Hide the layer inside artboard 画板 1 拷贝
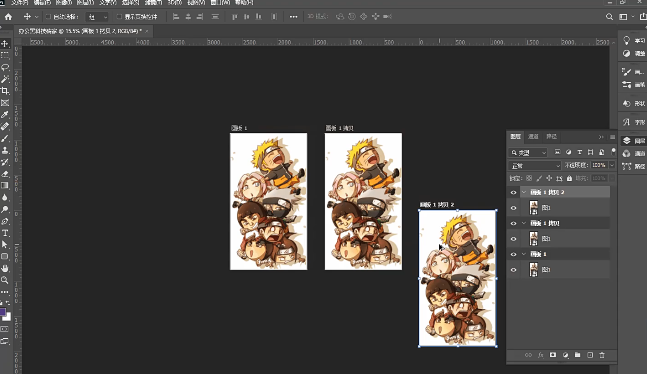 coord(513,239)
